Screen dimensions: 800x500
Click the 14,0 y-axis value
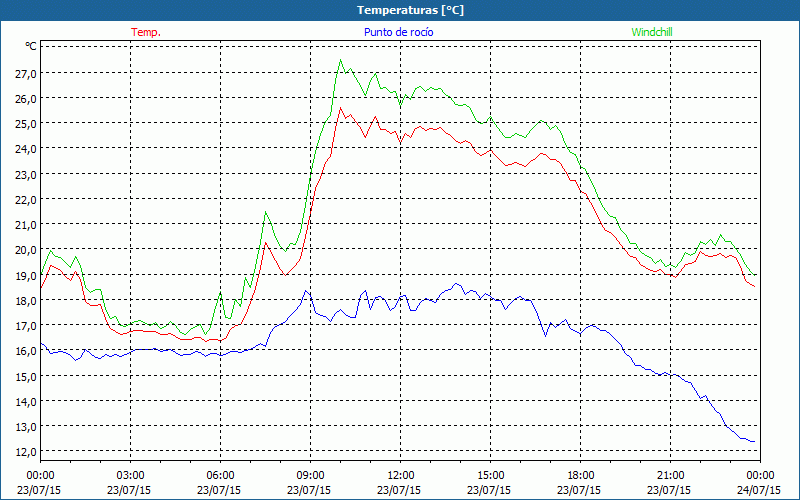(x=26, y=402)
